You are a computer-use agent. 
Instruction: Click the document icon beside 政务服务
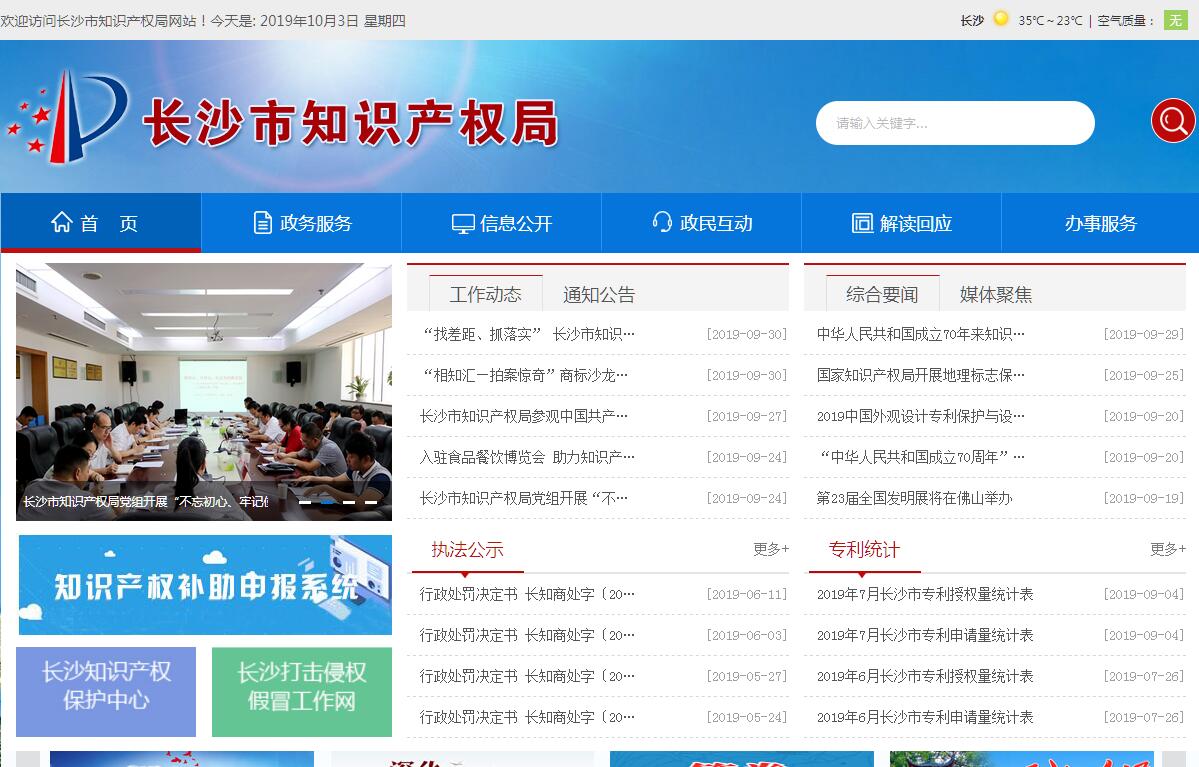[x=262, y=223]
